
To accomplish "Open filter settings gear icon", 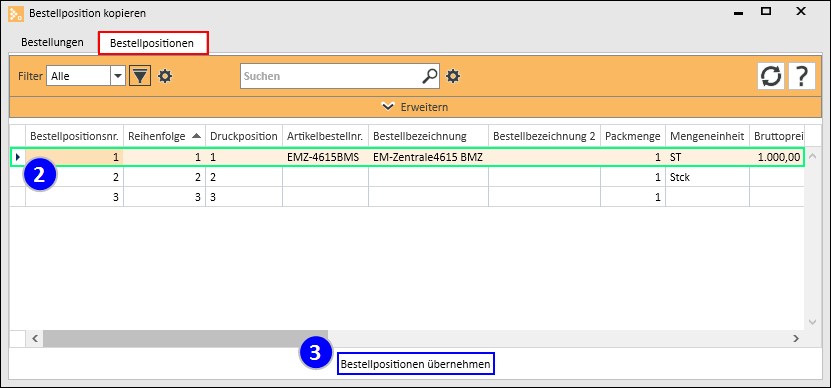I will [x=165, y=76].
